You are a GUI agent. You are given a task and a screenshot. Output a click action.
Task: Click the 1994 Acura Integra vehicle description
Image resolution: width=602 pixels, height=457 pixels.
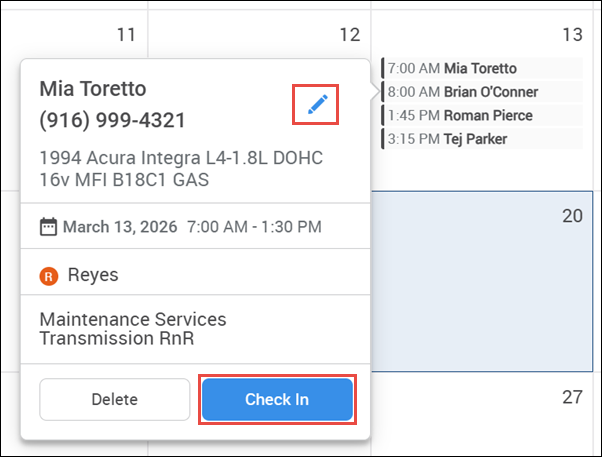(180, 169)
